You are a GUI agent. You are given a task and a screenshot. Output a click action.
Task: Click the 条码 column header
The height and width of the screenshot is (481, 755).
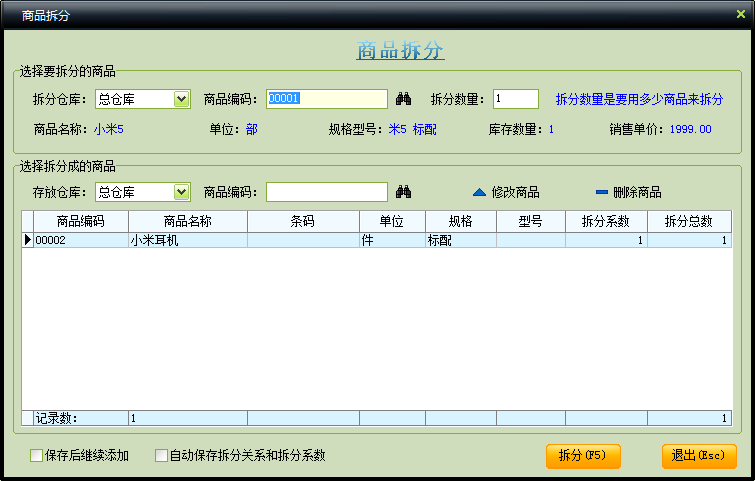(x=303, y=221)
